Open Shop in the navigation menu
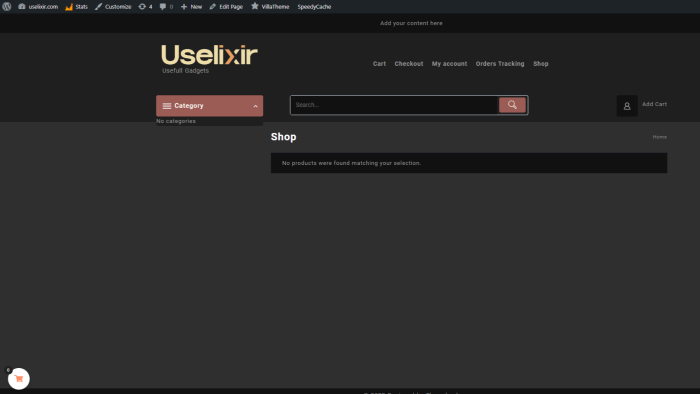 [541, 64]
